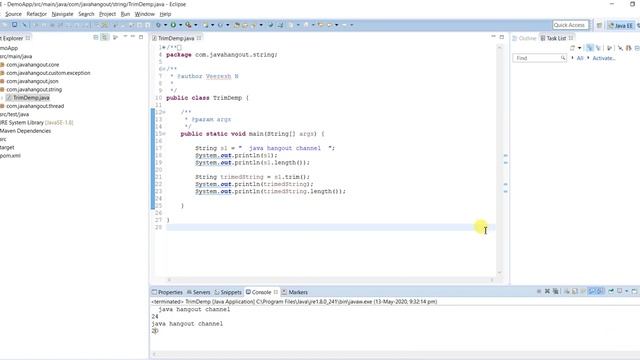Open the External Tools dropdown arrow

tap(196, 25)
